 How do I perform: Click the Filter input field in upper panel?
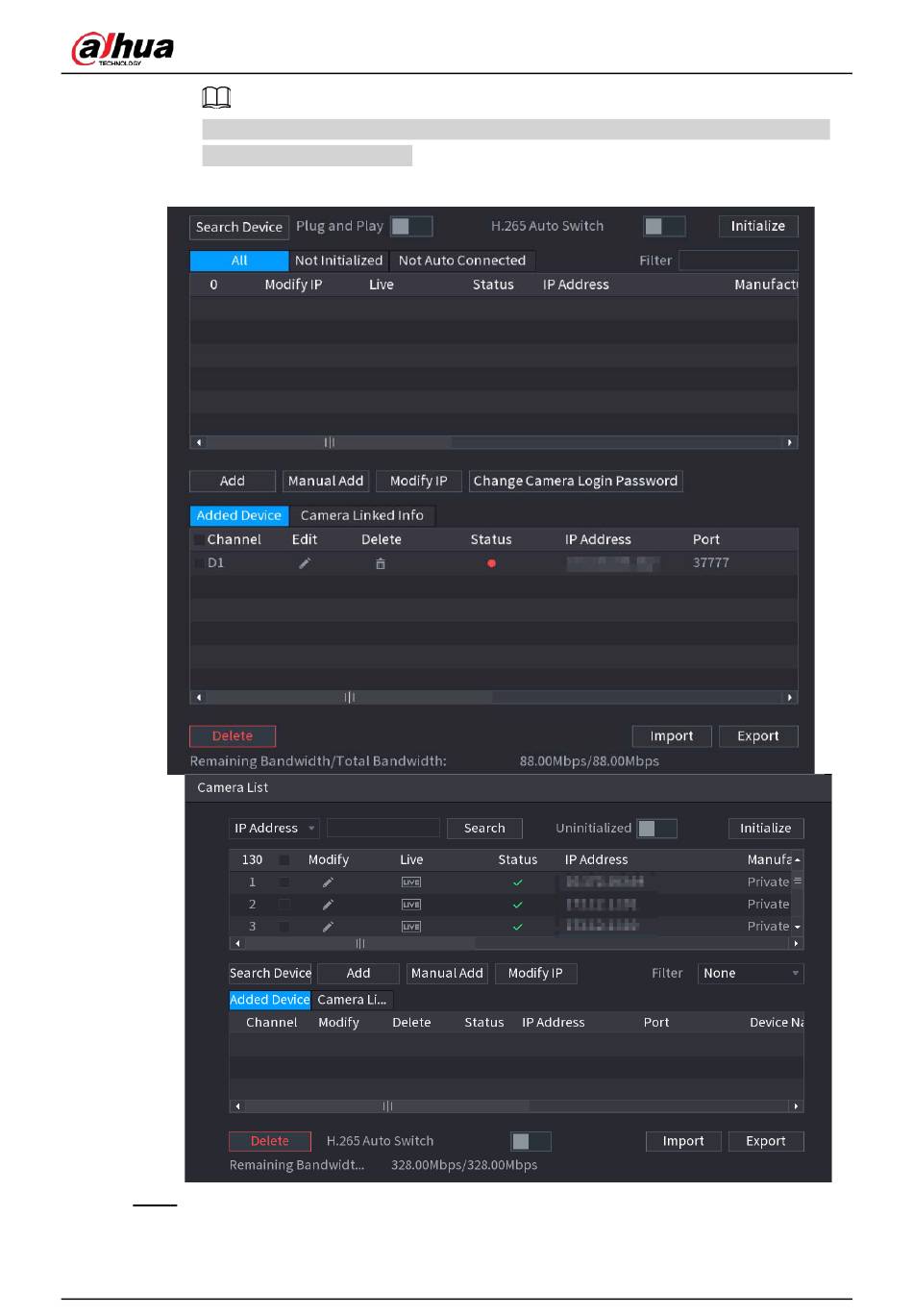tap(738, 261)
